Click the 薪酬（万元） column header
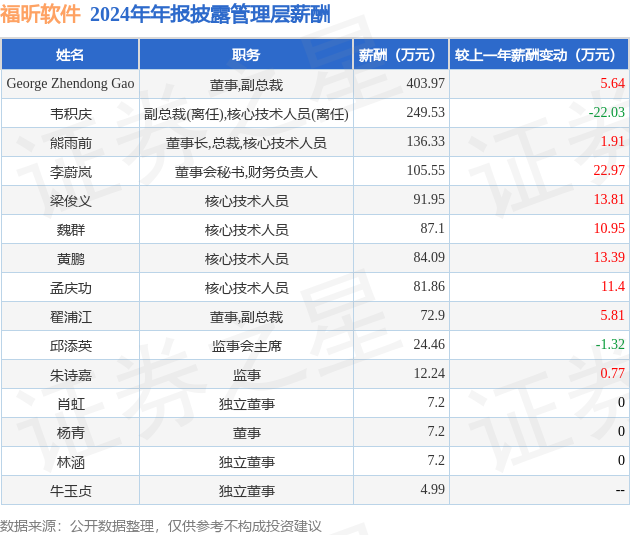This screenshot has width=630, height=535. point(401,55)
